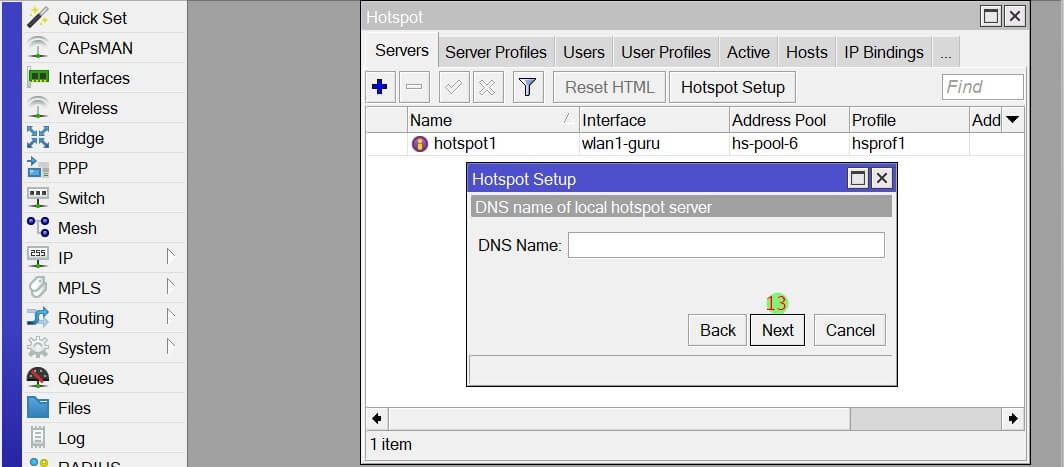1064x467 pixels.
Task: Open Queues from the sidebar
Action: coord(85,378)
